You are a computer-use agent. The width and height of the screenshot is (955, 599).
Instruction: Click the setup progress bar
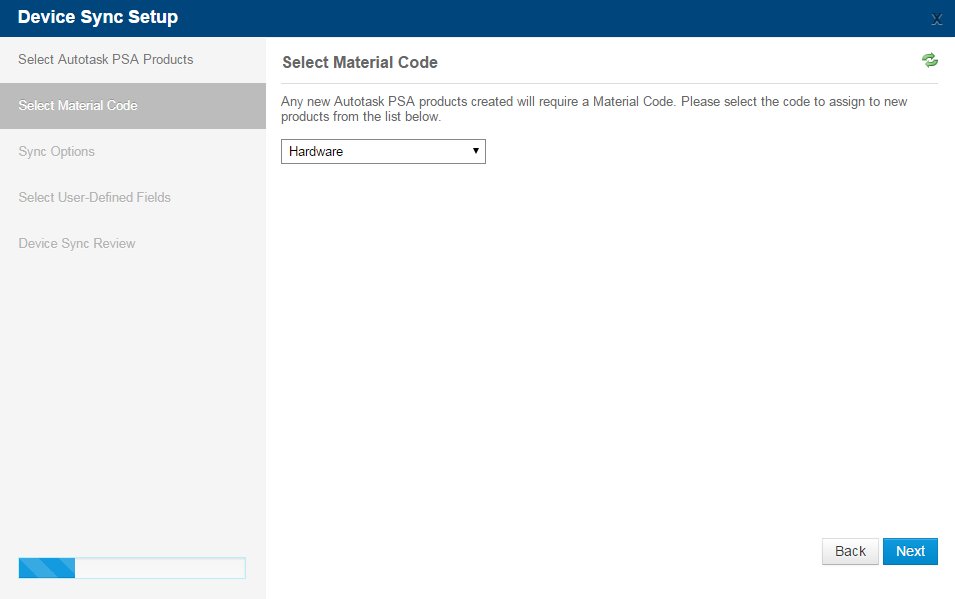132,568
